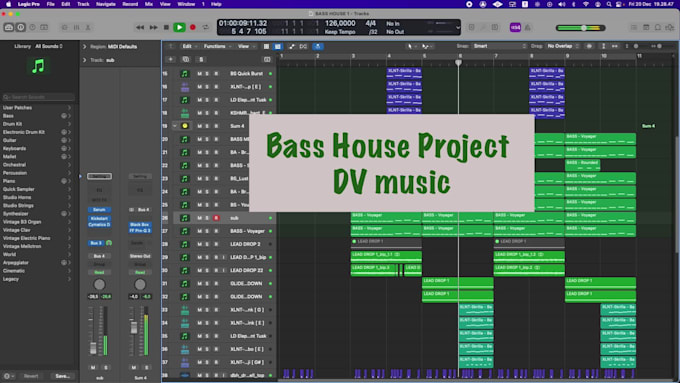The height and width of the screenshot is (383, 680).
Task: Open the Loop Browser
Action: [658, 27]
